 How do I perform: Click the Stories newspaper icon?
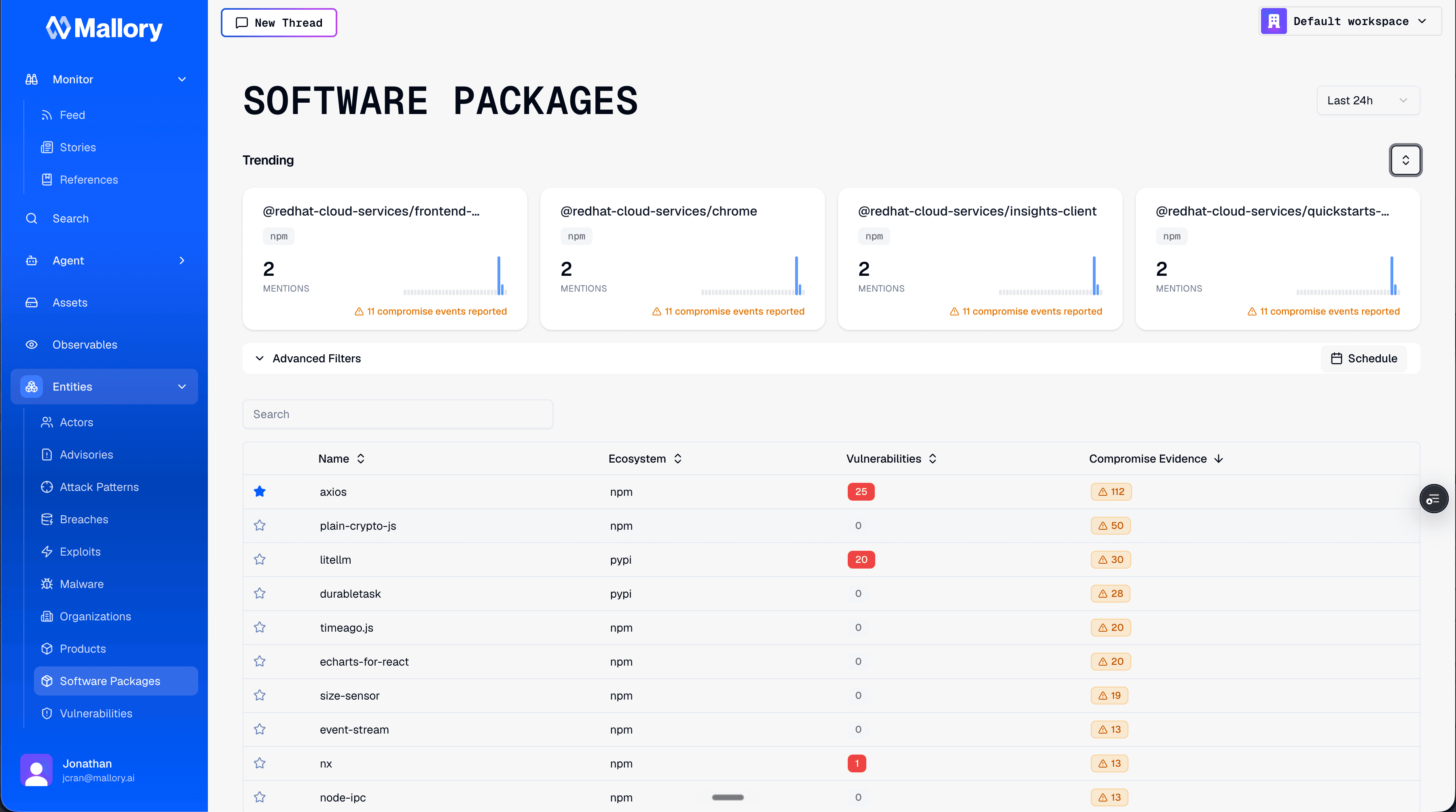click(47, 148)
